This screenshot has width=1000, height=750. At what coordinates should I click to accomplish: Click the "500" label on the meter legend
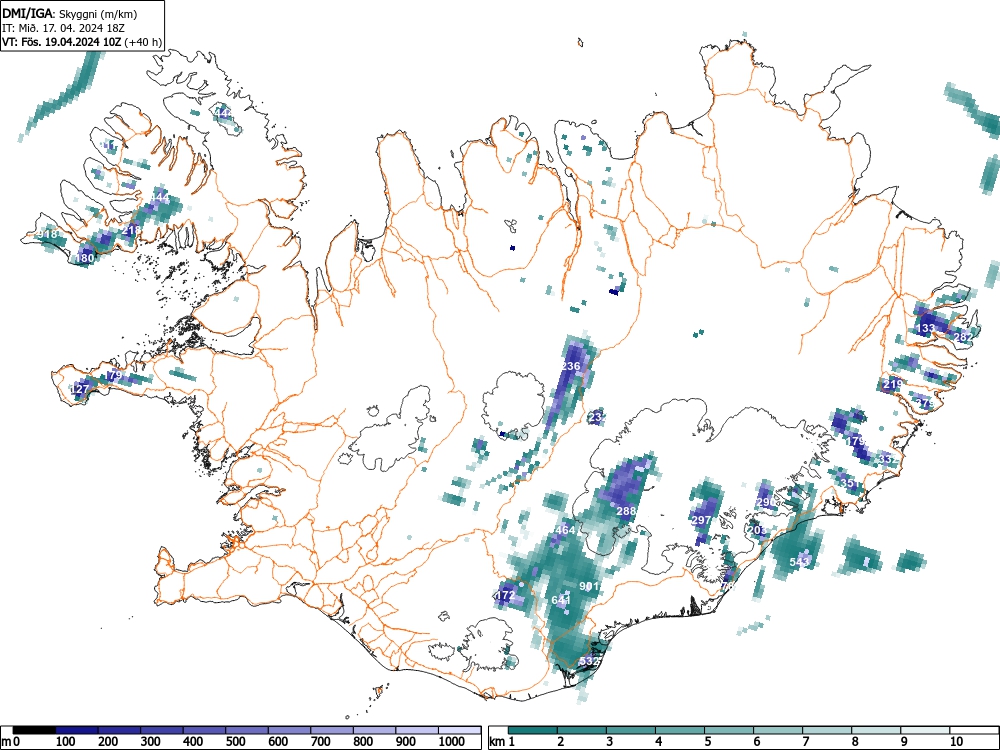236,741
